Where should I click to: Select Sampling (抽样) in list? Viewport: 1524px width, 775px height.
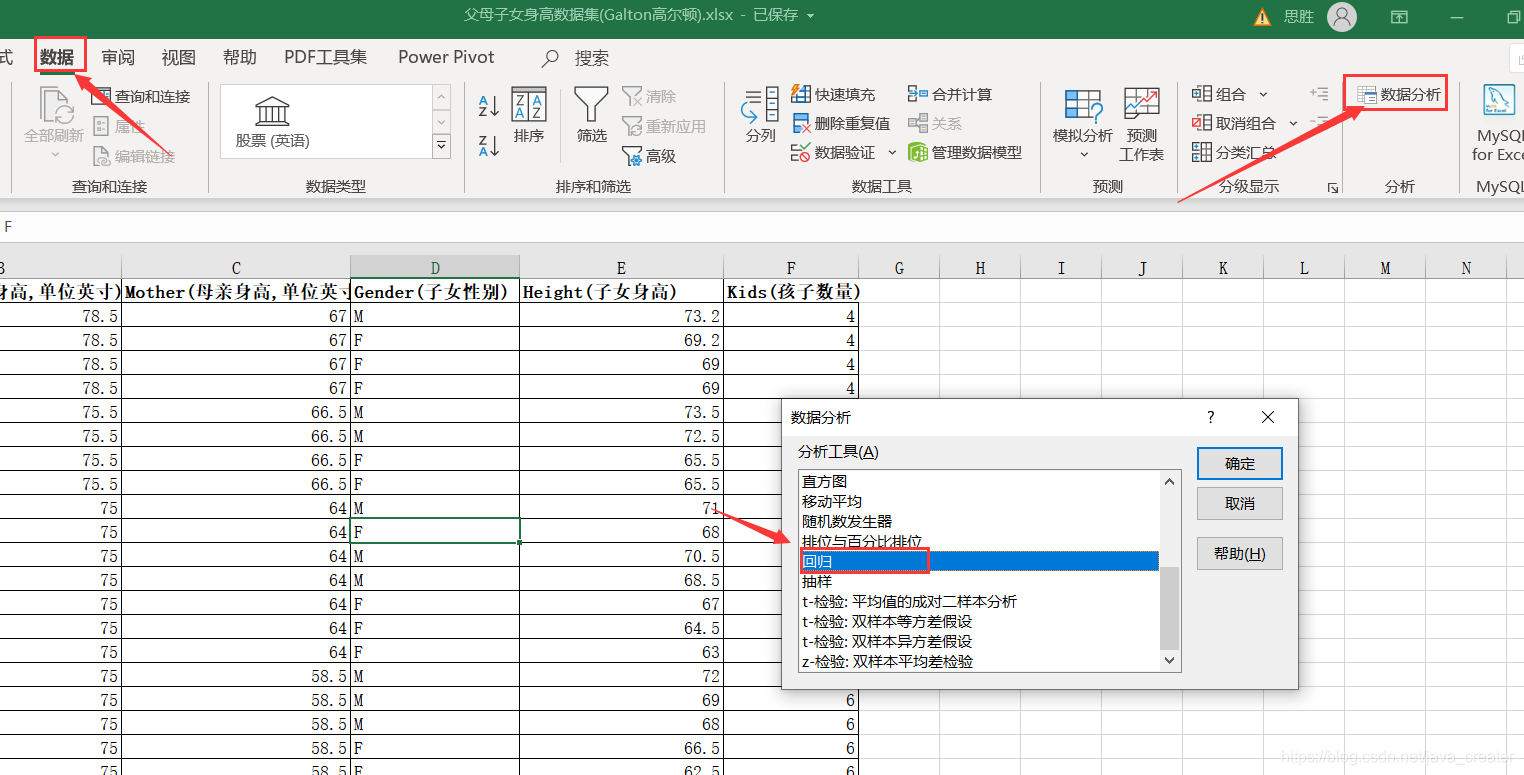979,581
